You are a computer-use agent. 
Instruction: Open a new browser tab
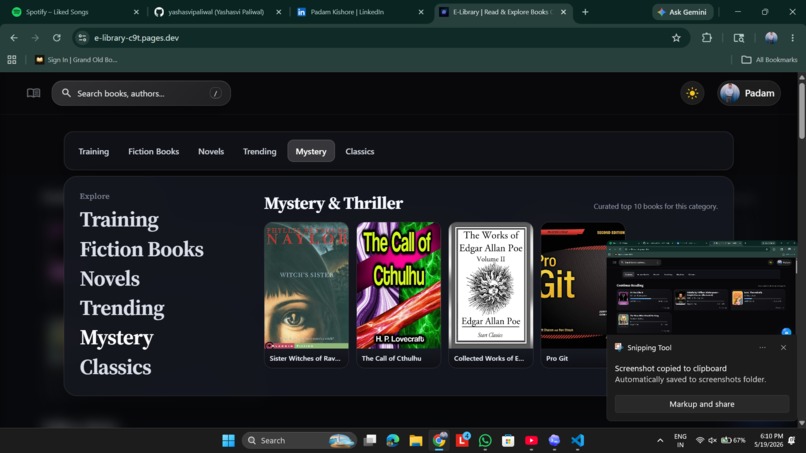(585, 12)
